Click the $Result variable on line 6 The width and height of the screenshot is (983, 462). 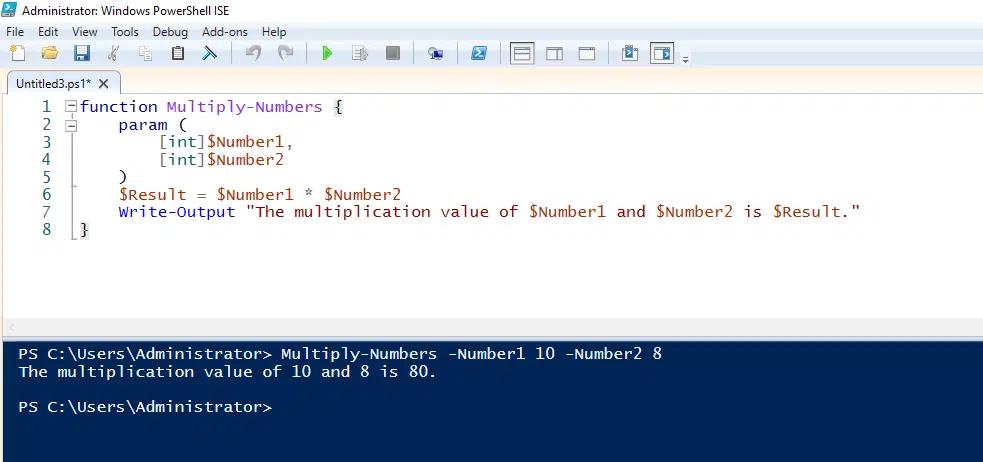(152, 194)
